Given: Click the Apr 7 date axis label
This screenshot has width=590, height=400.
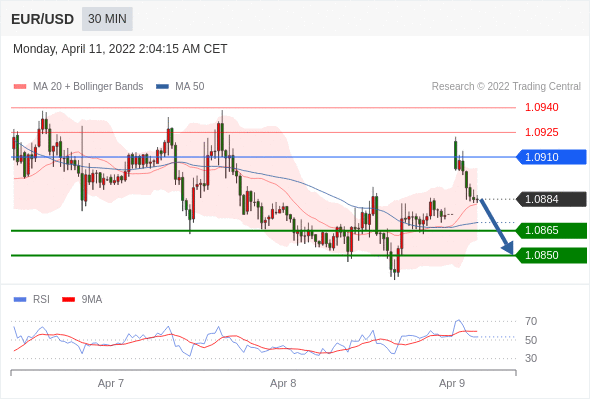Looking at the screenshot, I should (111, 383).
